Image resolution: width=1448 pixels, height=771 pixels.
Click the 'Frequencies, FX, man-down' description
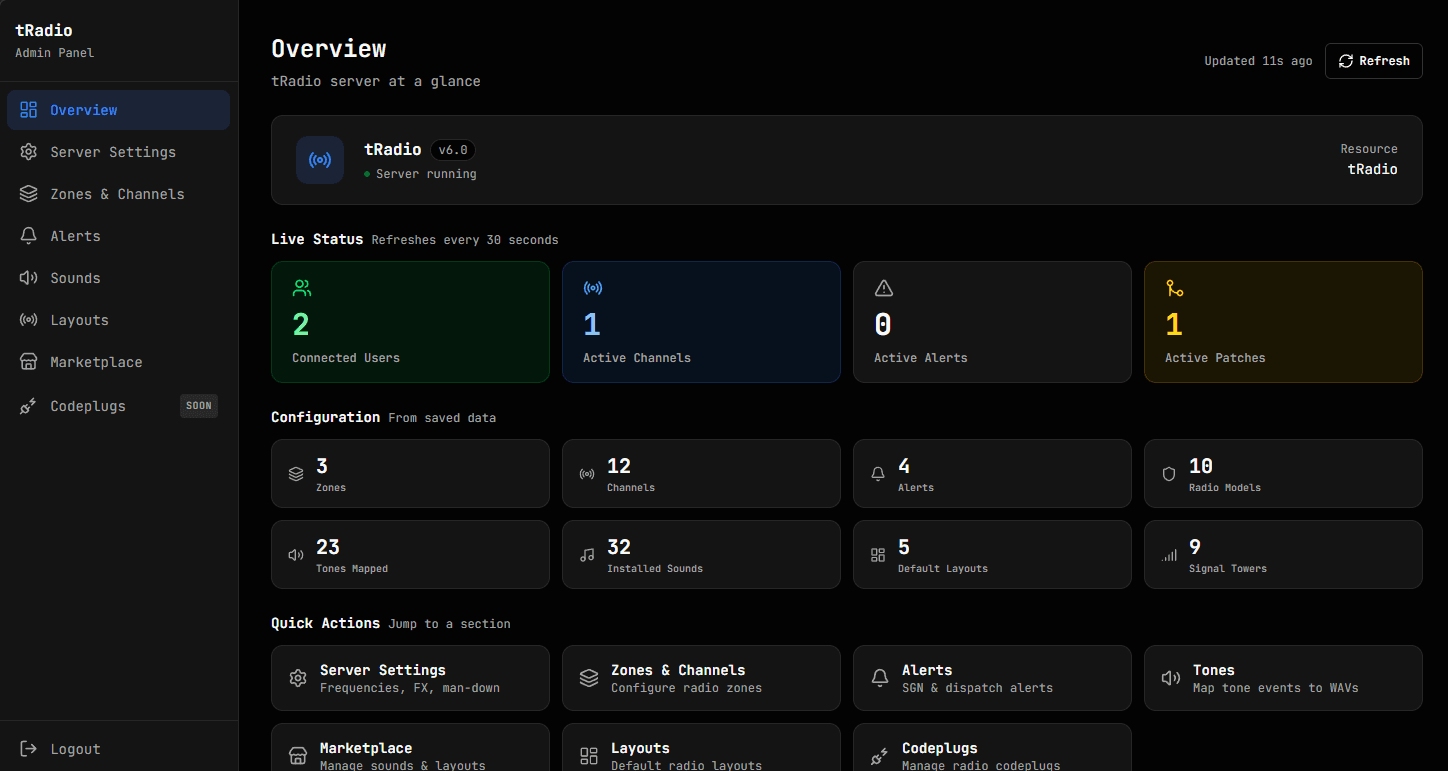pyautogui.click(x=410, y=688)
